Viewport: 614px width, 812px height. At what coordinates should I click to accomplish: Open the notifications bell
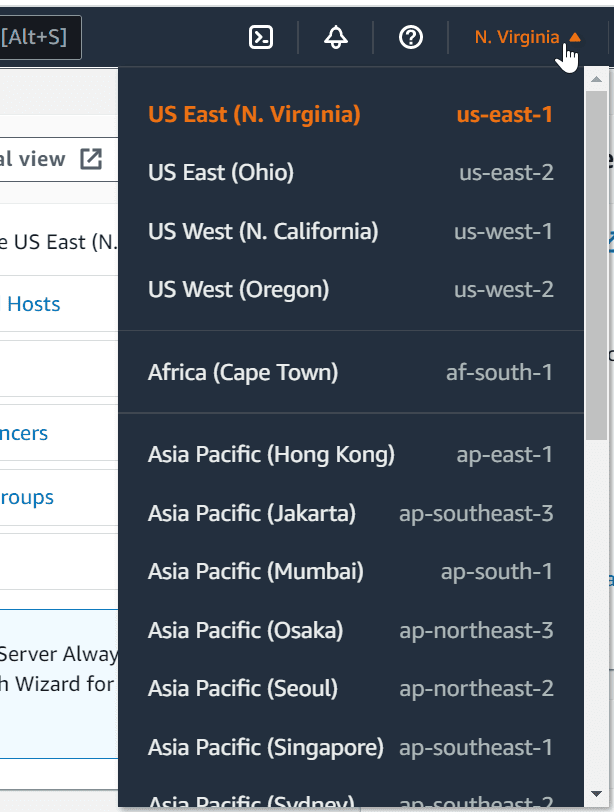pos(336,38)
